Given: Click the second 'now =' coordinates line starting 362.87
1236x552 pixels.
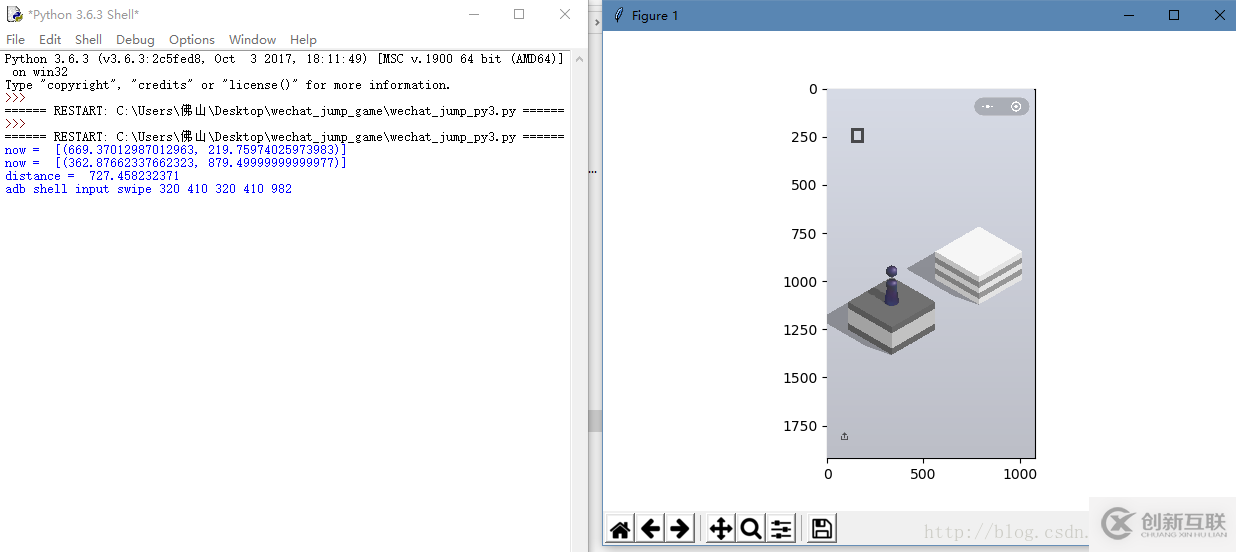Looking at the screenshot, I should click(x=175, y=163).
